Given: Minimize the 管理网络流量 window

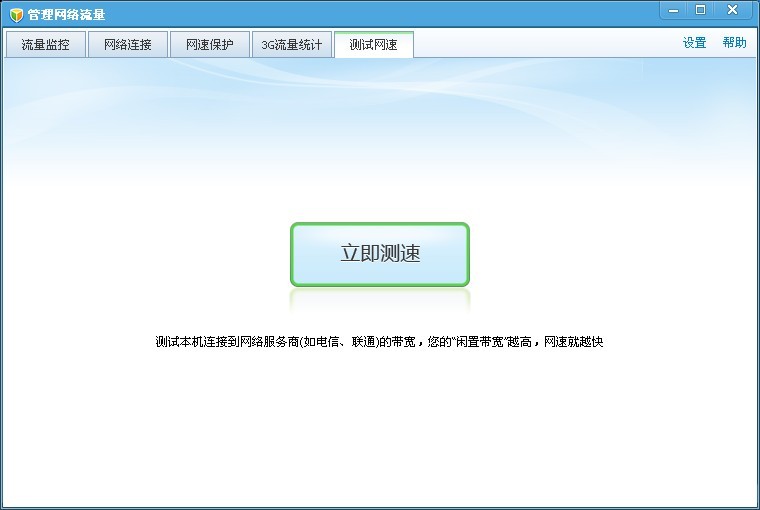Looking at the screenshot, I should tap(674, 10).
